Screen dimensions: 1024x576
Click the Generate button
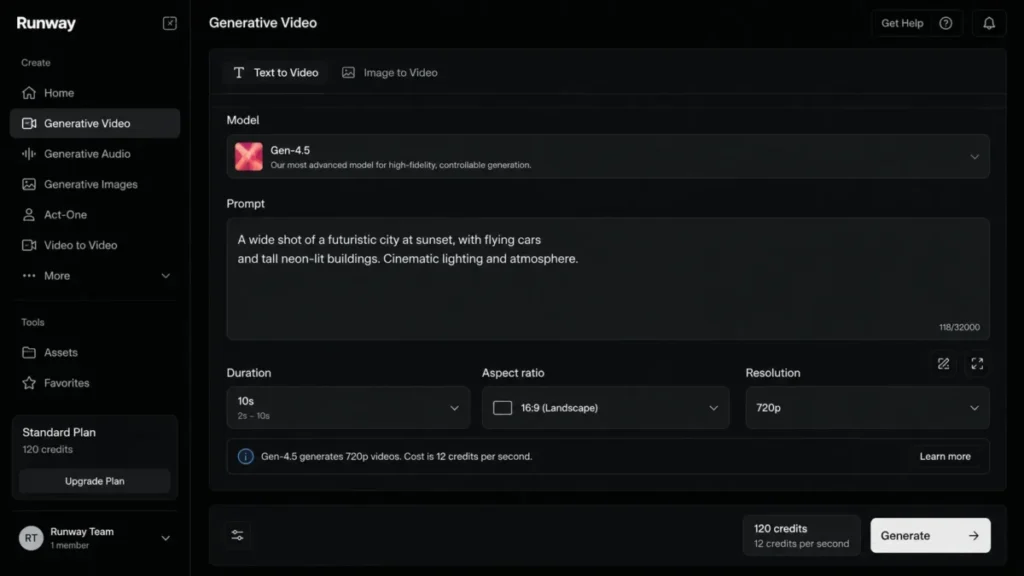[930, 536]
